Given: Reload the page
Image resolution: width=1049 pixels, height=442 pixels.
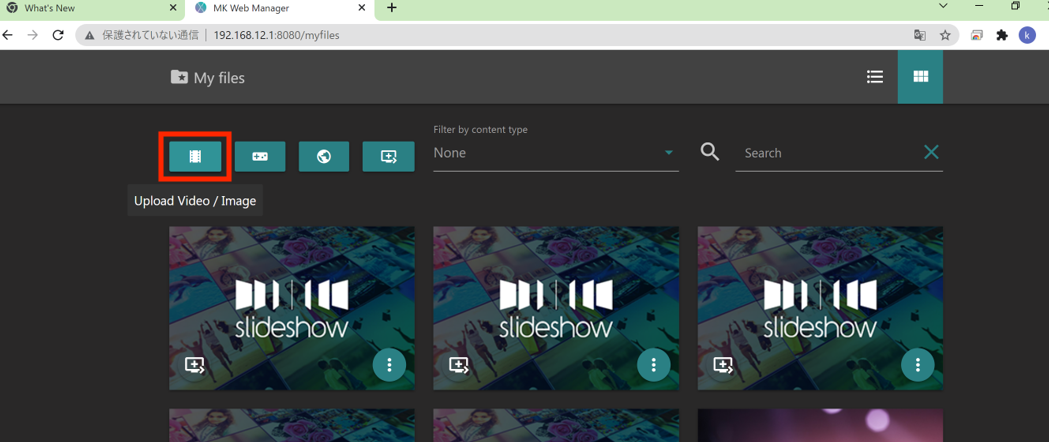Looking at the screenshot, I should (58, 35).
